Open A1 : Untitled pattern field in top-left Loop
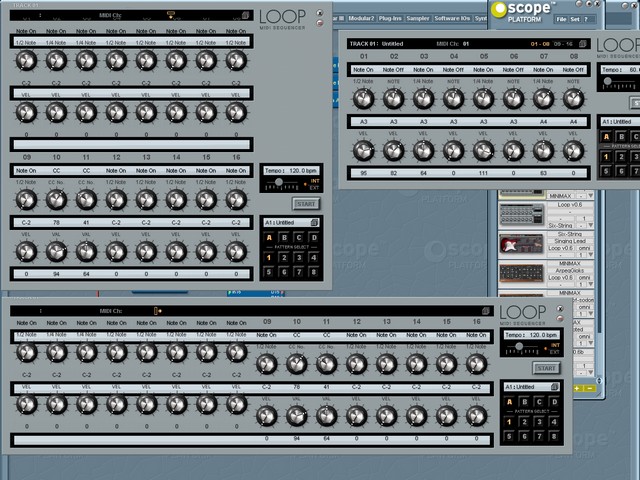The image size is (640, 480). tap(291, 222)
